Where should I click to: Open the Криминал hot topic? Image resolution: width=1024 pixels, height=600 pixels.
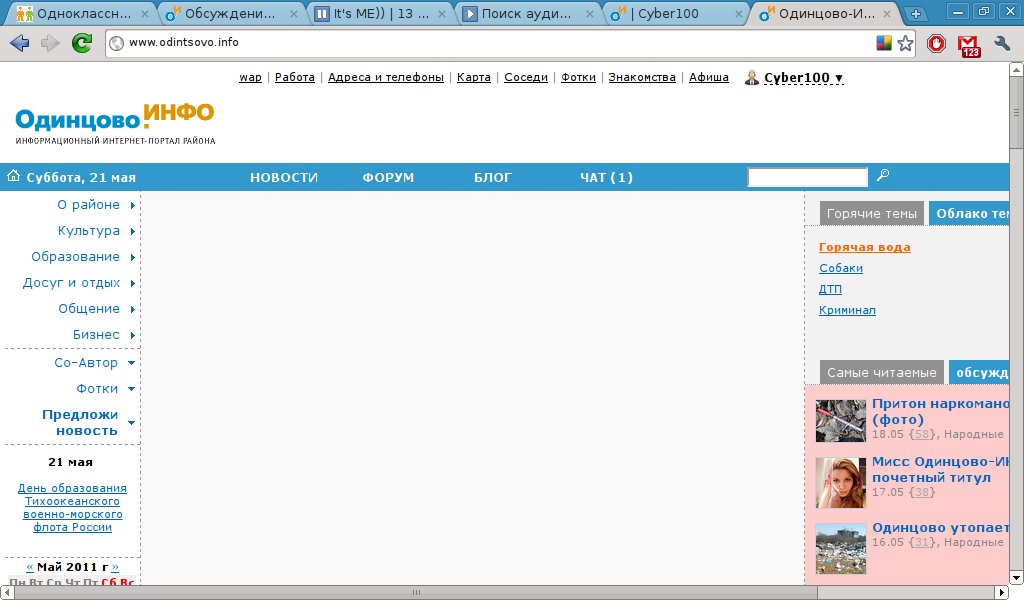(x=847, y=310)
